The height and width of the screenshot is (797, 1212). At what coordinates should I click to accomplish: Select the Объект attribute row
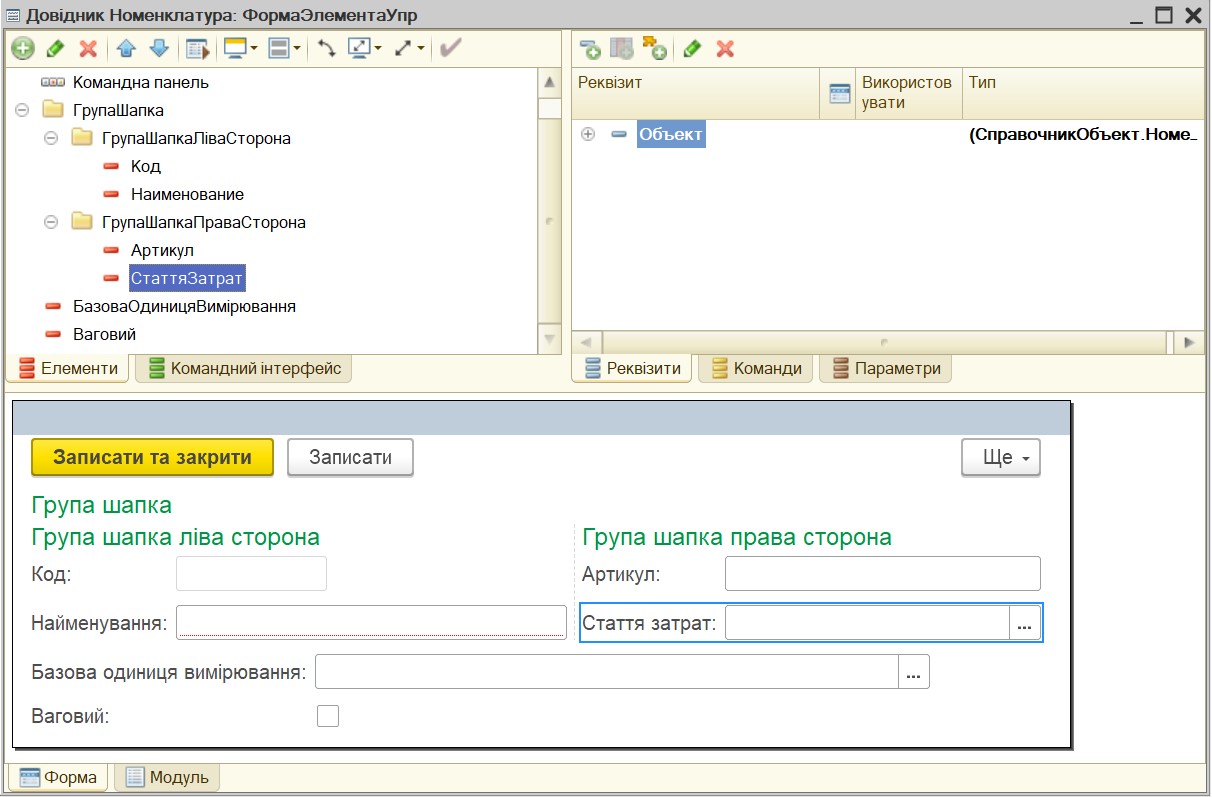click(x=671, y=134)
